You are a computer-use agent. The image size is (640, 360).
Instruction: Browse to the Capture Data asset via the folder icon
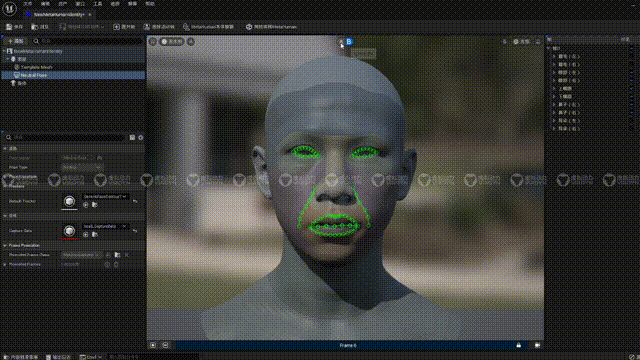[95, 235]
